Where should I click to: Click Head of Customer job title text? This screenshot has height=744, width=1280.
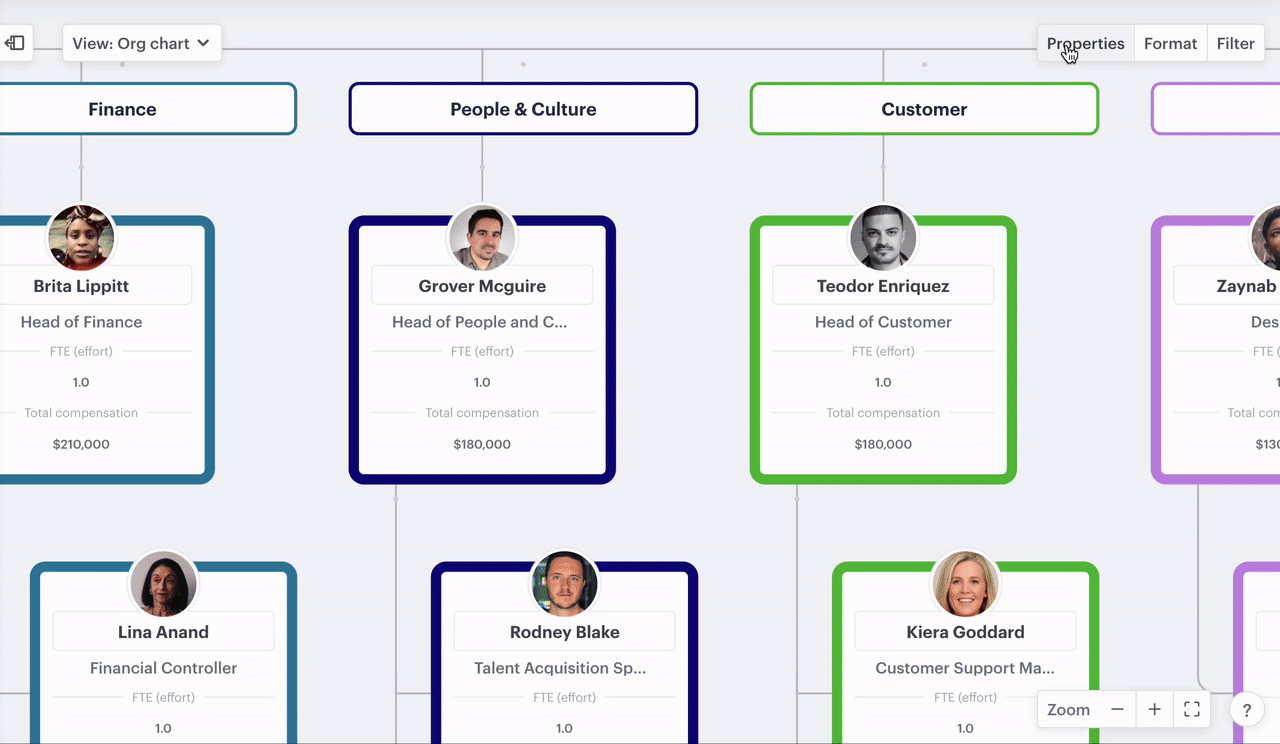coord(883,322)
